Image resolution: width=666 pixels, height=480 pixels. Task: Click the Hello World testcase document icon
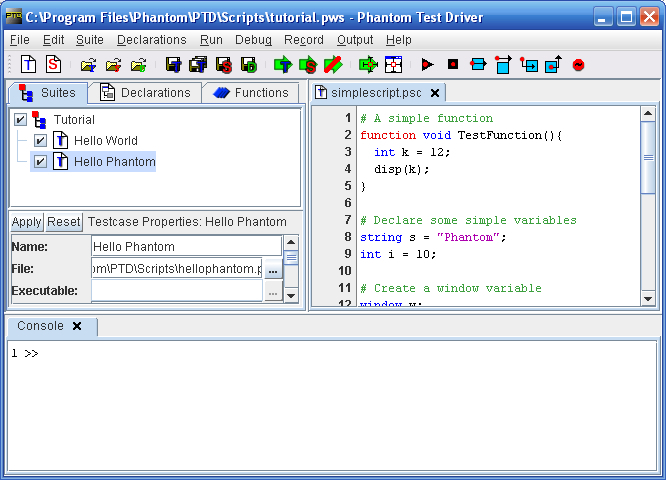[x=60, y=140]
